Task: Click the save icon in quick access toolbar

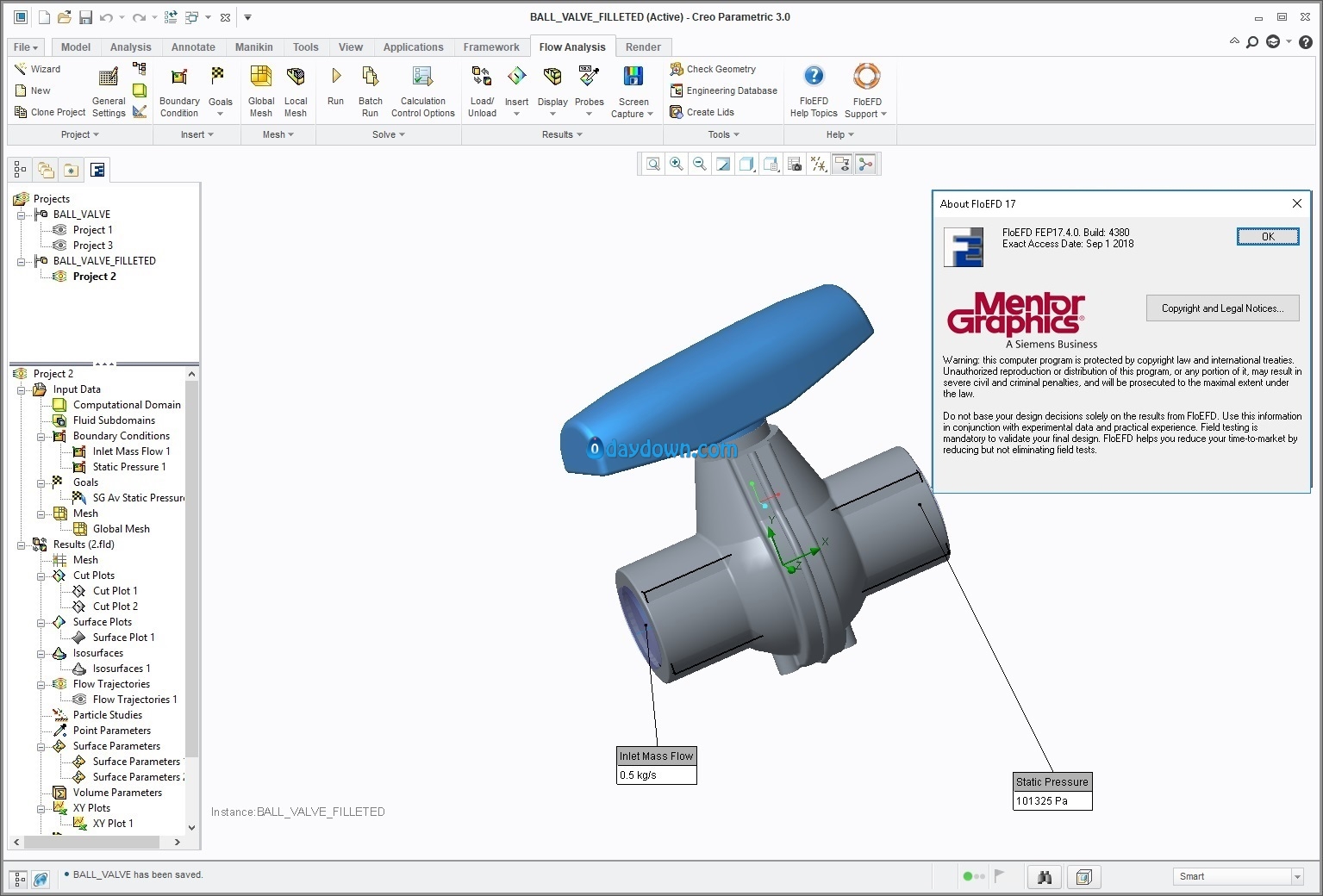Action: point(85,17)
